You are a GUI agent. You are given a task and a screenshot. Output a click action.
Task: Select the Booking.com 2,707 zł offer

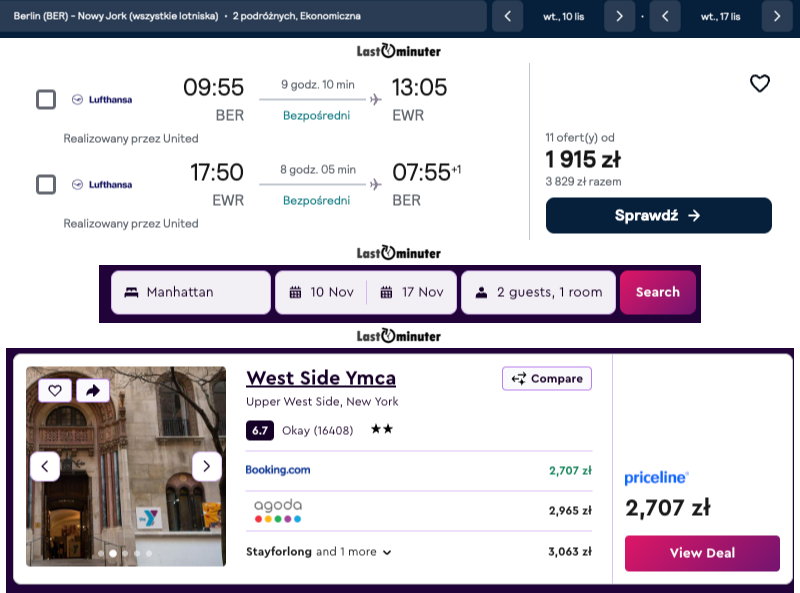point(419,471)
